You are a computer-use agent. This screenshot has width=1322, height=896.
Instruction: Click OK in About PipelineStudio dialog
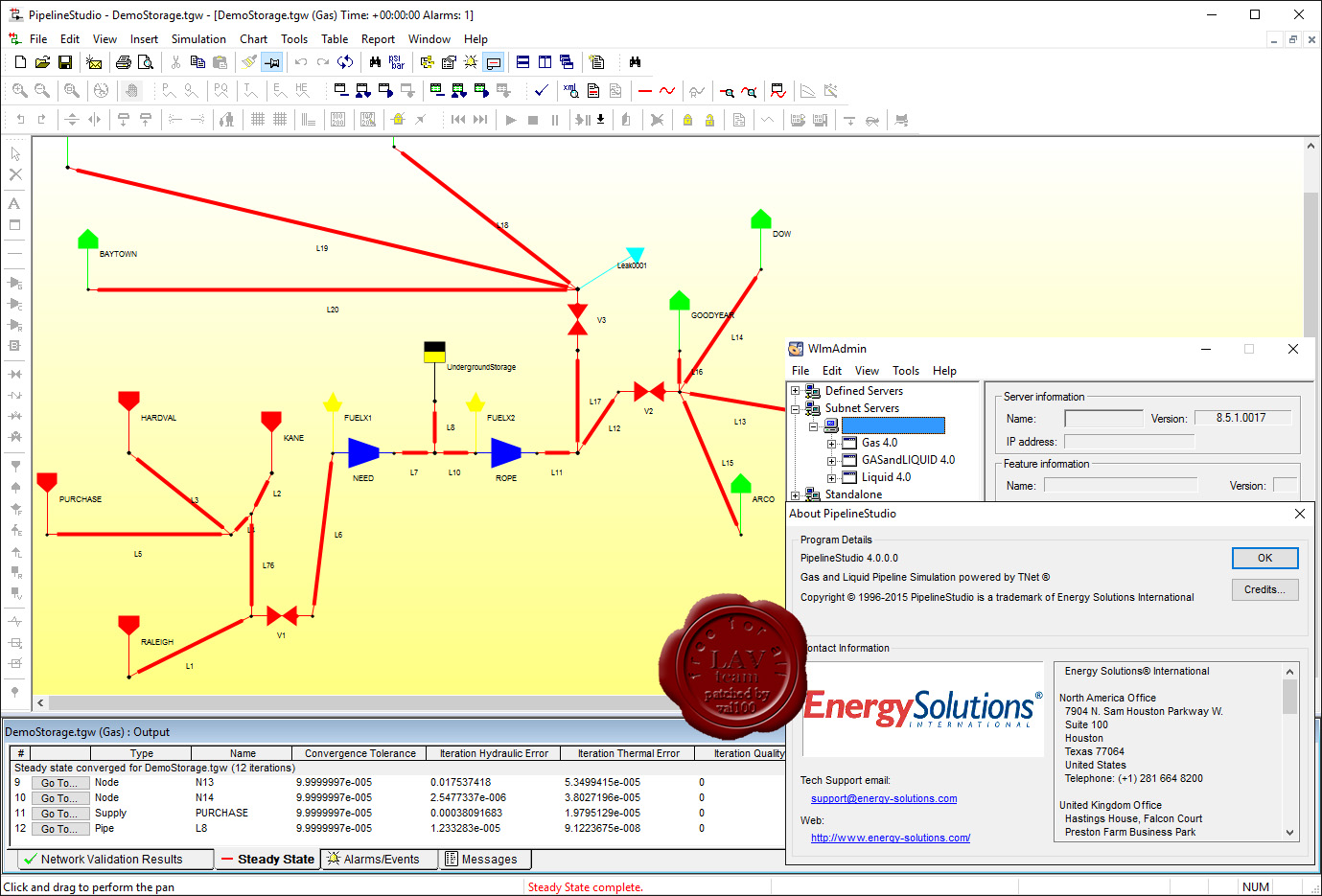tap(1264, 558)
